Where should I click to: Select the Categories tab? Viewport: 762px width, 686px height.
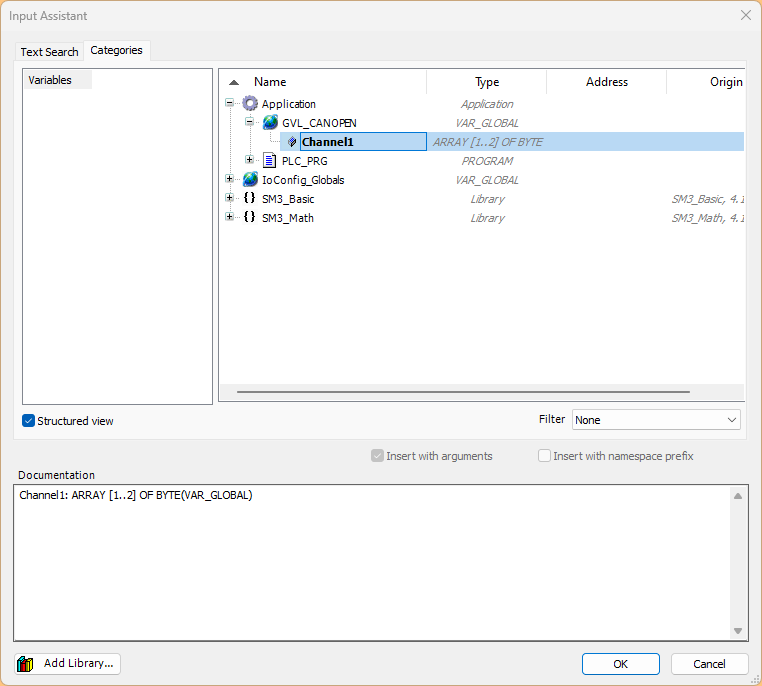point(117,51)
